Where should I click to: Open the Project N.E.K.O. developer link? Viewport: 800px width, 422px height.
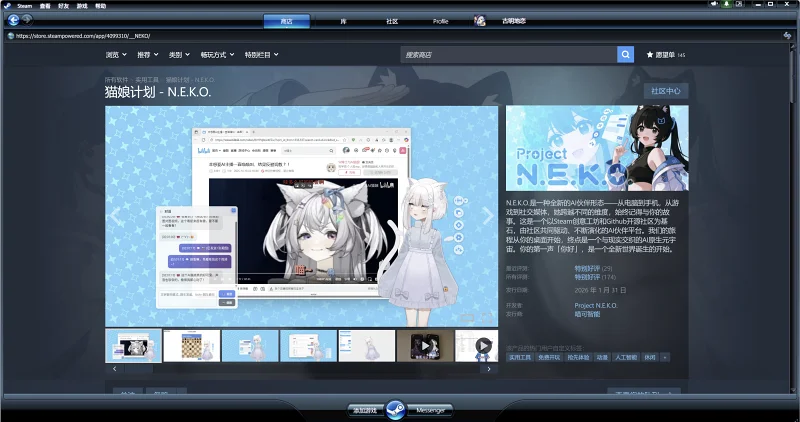click(x=596, y=306)
